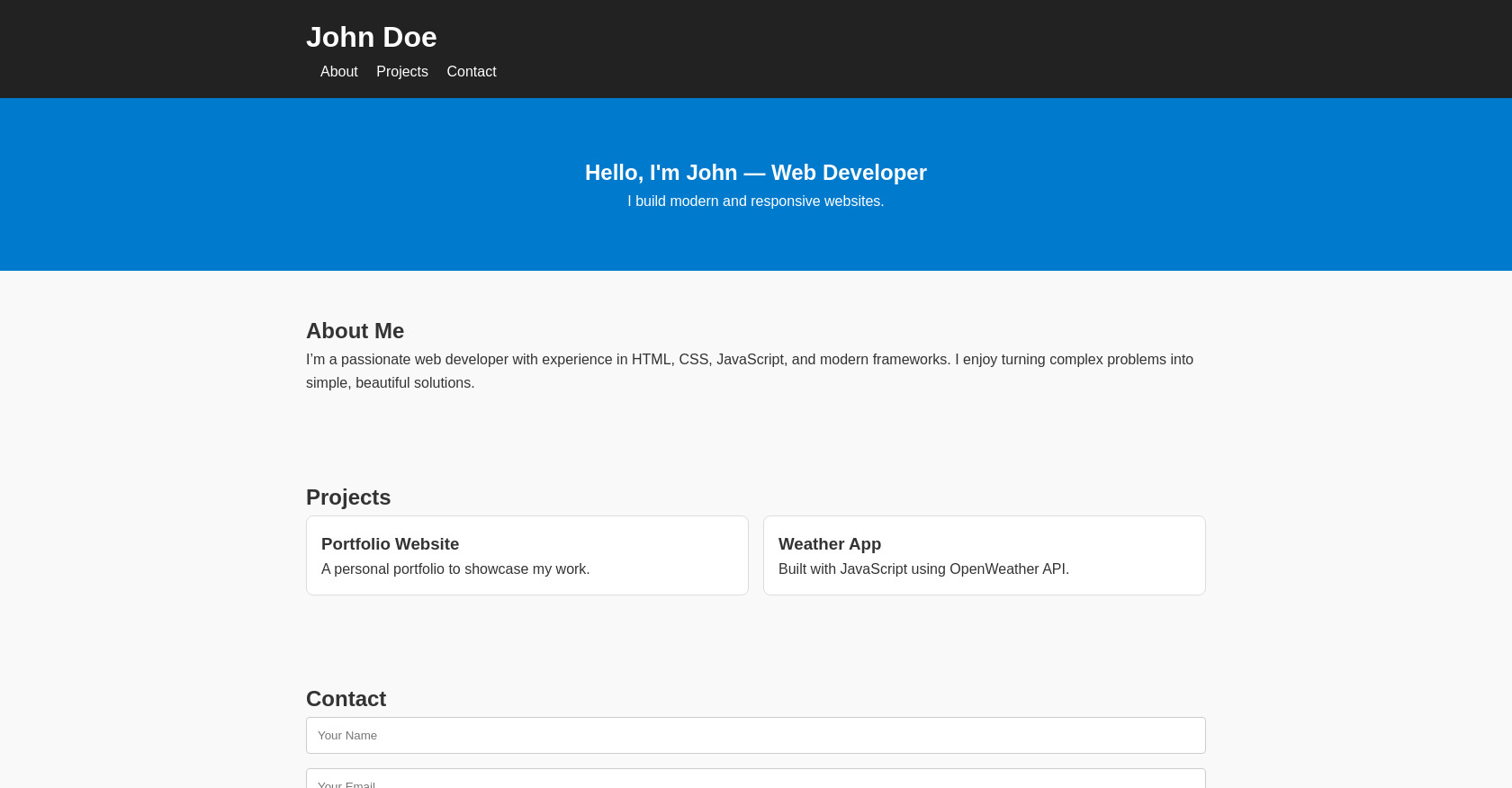Click empty area of the dark header bar
This screenshot has height=788, width=1512.
pos(1080,49)
